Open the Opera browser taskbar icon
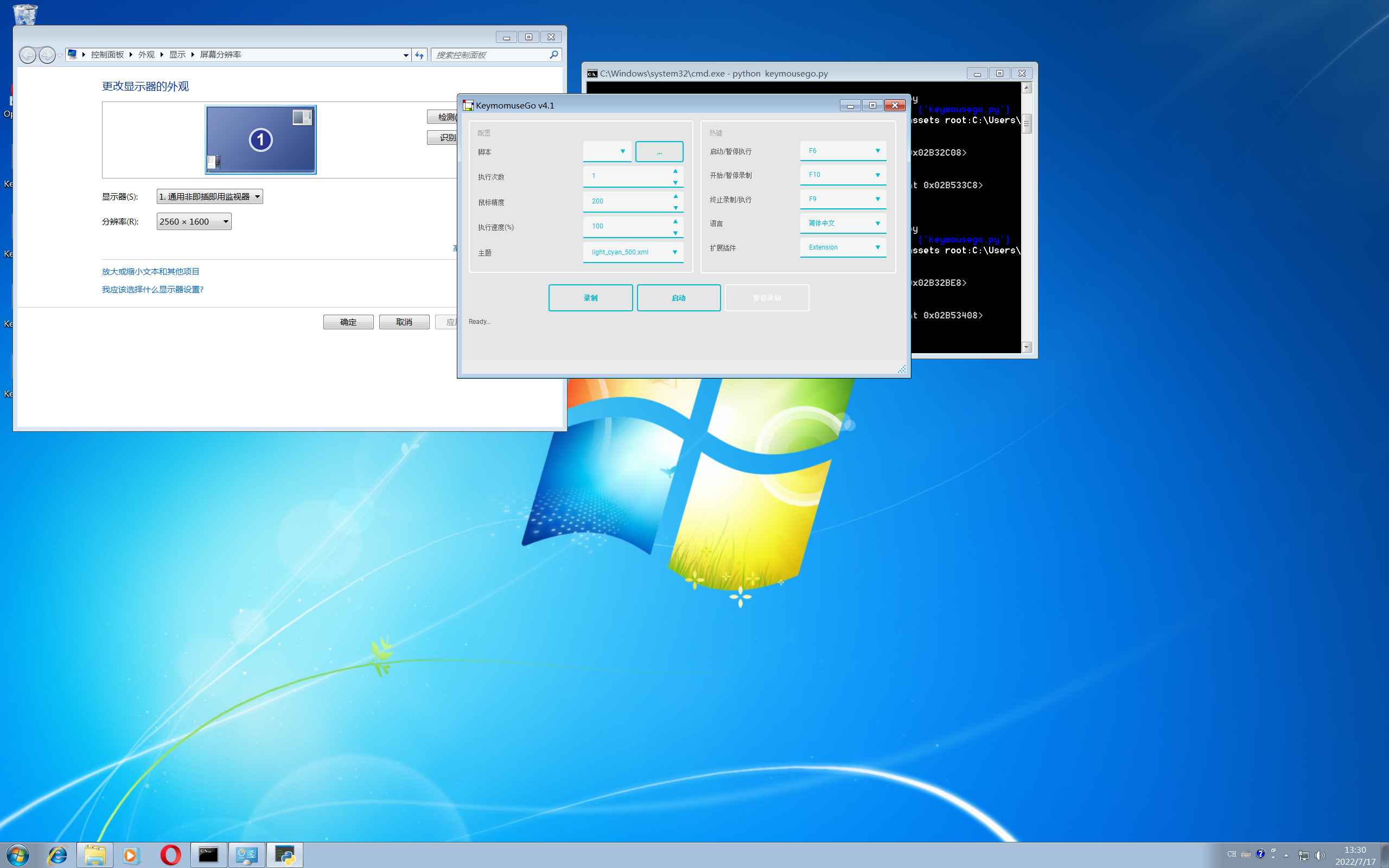The image size is (1389, 868). click(170, 856)
